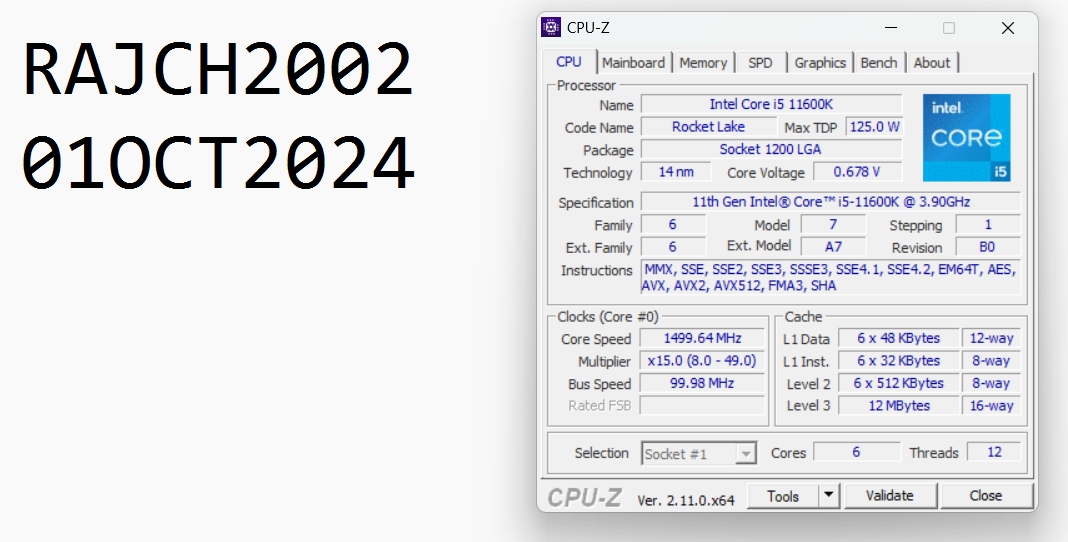Click the Validate button
The height and width of the screenshot is (542, 1068).
tap(890, 496)
